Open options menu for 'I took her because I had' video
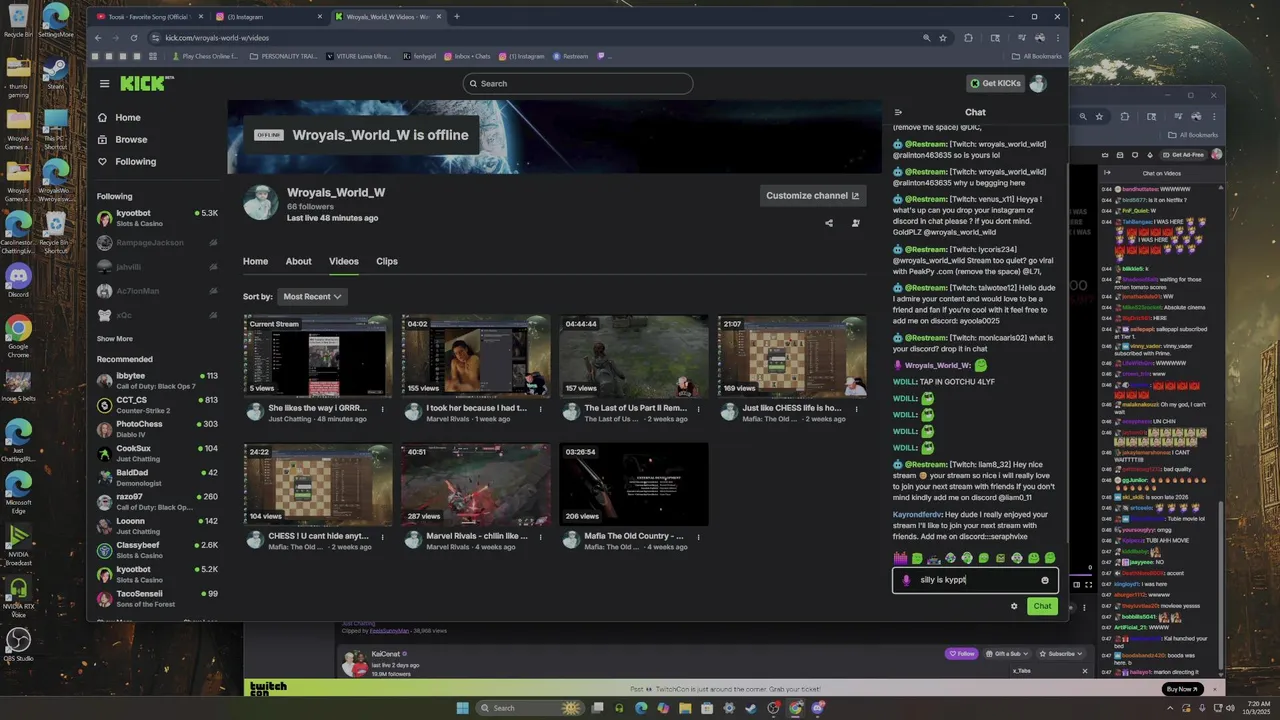 point(541,409)
